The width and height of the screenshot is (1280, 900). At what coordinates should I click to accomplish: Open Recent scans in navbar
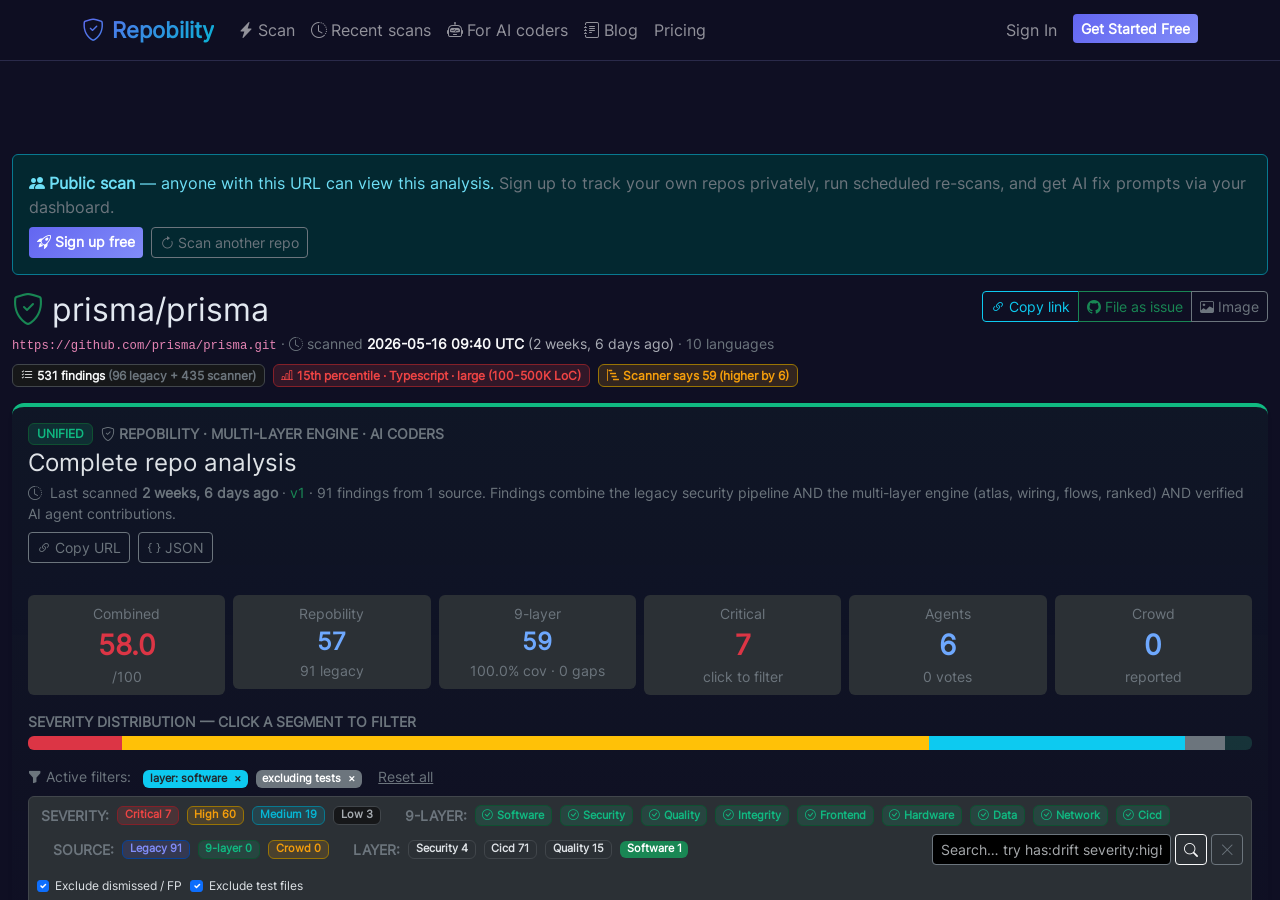click(x=371, y=30)
